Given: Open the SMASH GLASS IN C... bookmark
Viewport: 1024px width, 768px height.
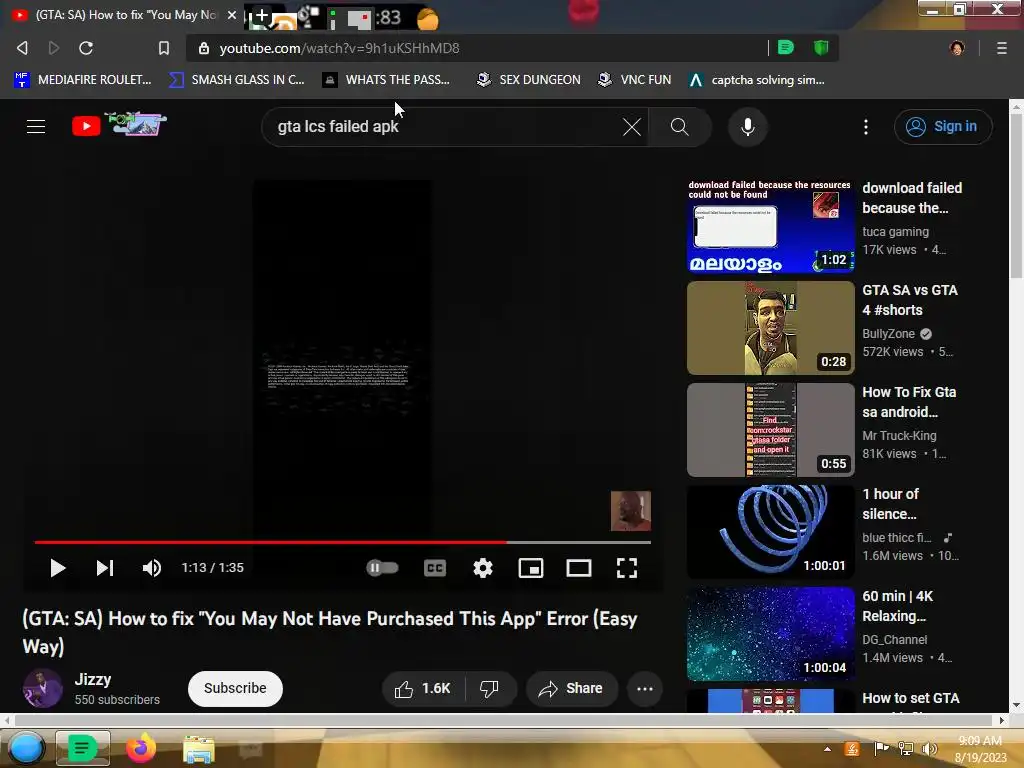Looking at the screenshot, I should pyautogui.click(x=237, y=80).
